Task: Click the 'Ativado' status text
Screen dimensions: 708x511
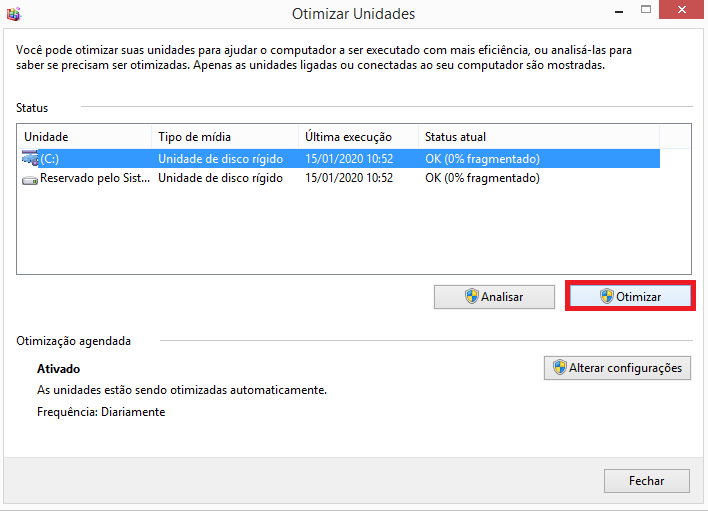Action: pyautogui.click(x=58, y=369)
